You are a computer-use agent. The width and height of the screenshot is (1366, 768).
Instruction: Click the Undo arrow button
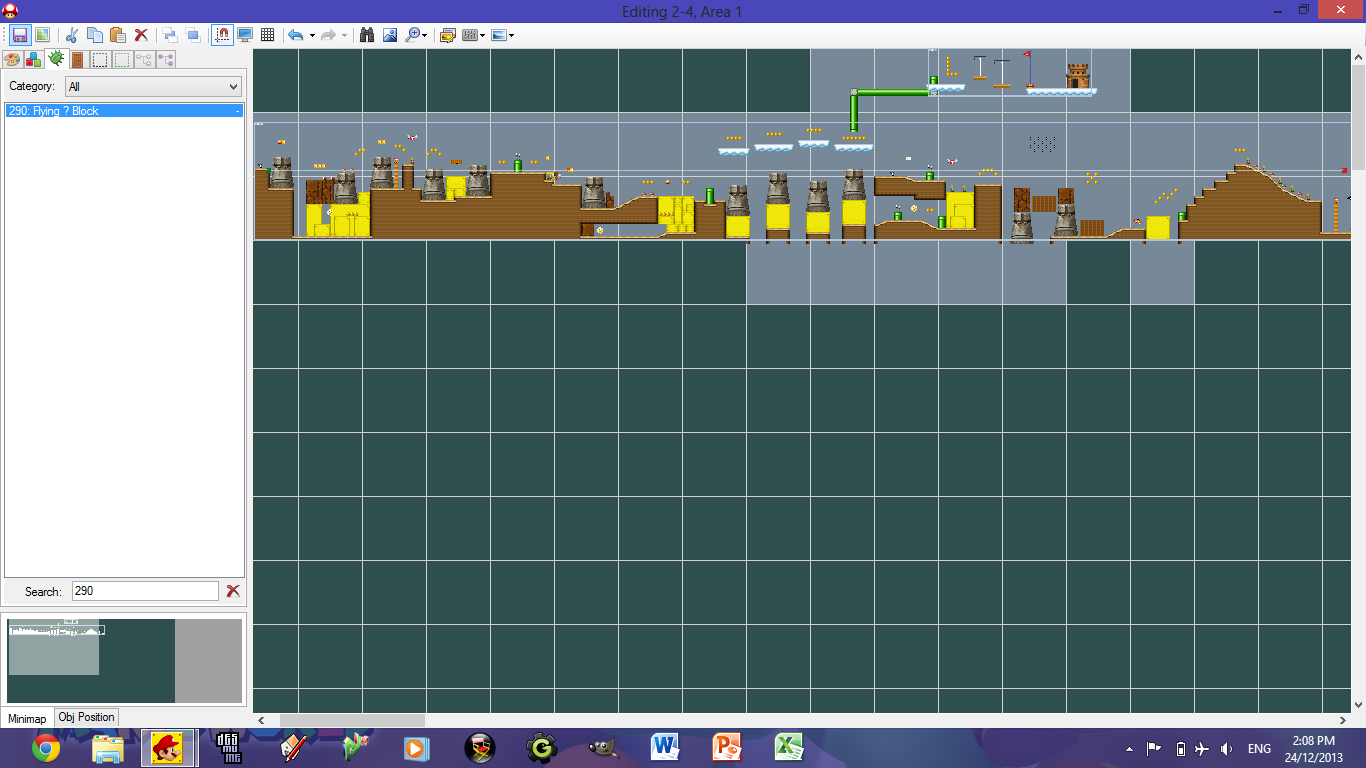[x=295, y=35]
